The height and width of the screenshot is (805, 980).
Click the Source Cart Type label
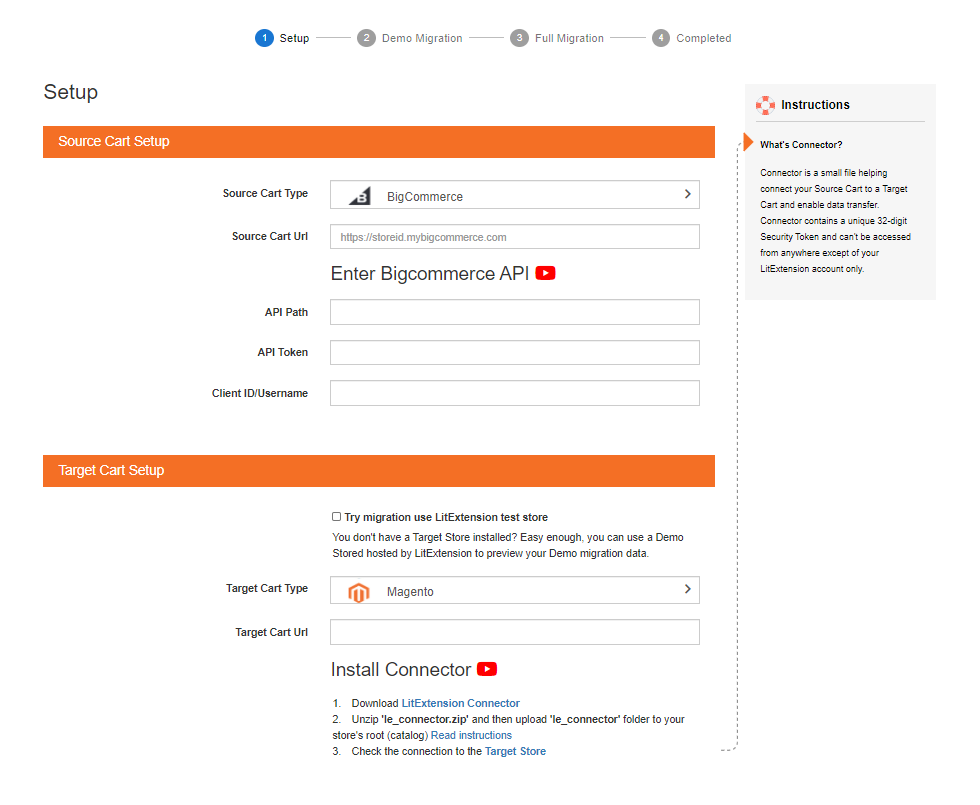pos(265,193)
